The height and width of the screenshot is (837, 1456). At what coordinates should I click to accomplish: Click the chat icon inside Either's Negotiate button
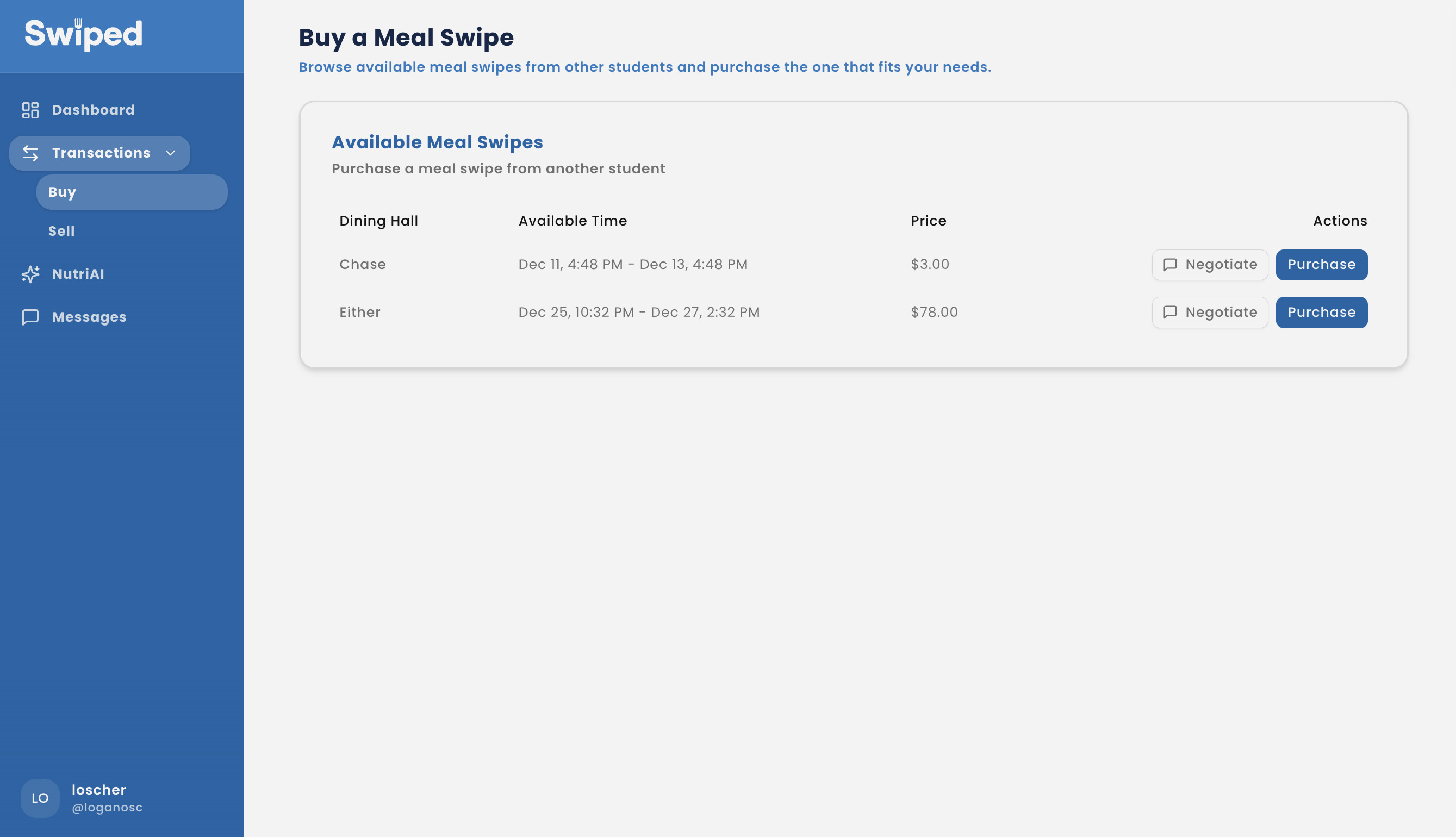pyautogui.click(x=1171, y=312)
